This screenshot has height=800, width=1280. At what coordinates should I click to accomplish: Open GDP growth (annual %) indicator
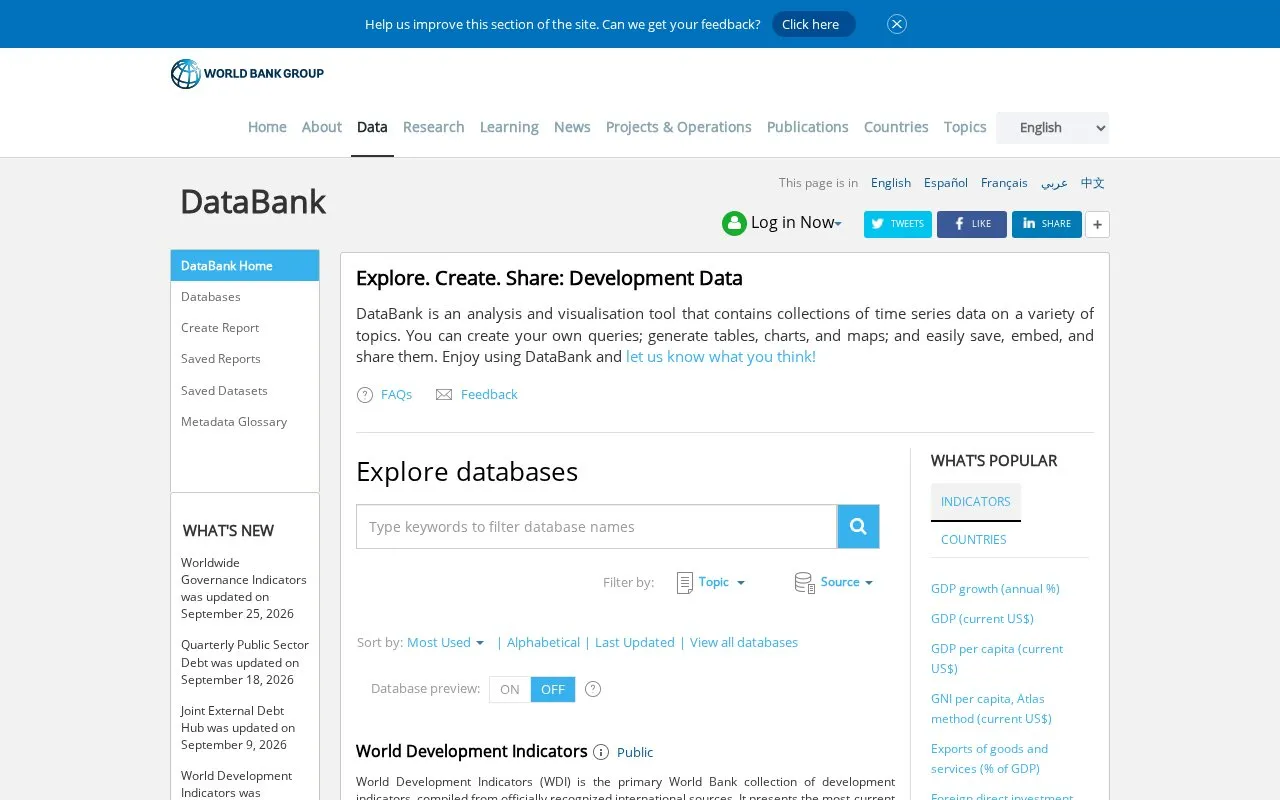pos(995,589)
